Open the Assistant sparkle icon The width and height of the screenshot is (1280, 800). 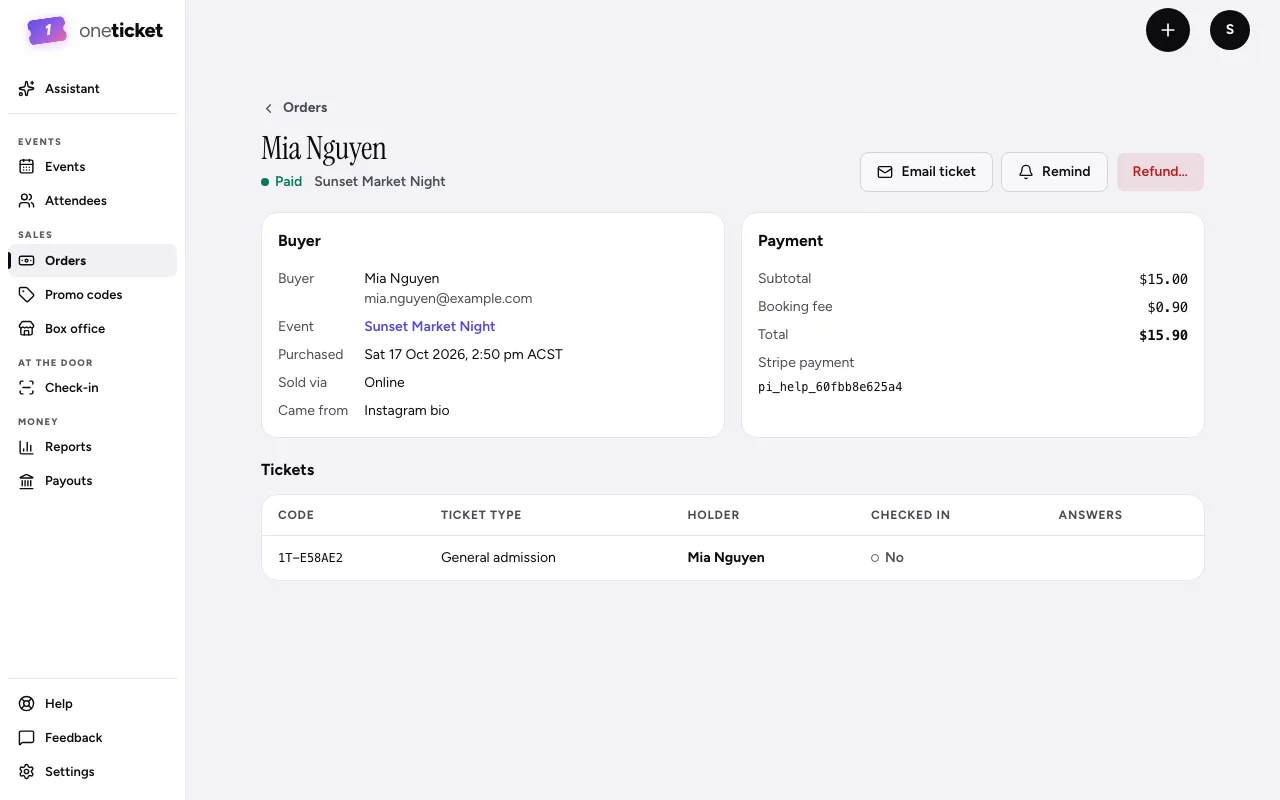(x=27, y=89)
